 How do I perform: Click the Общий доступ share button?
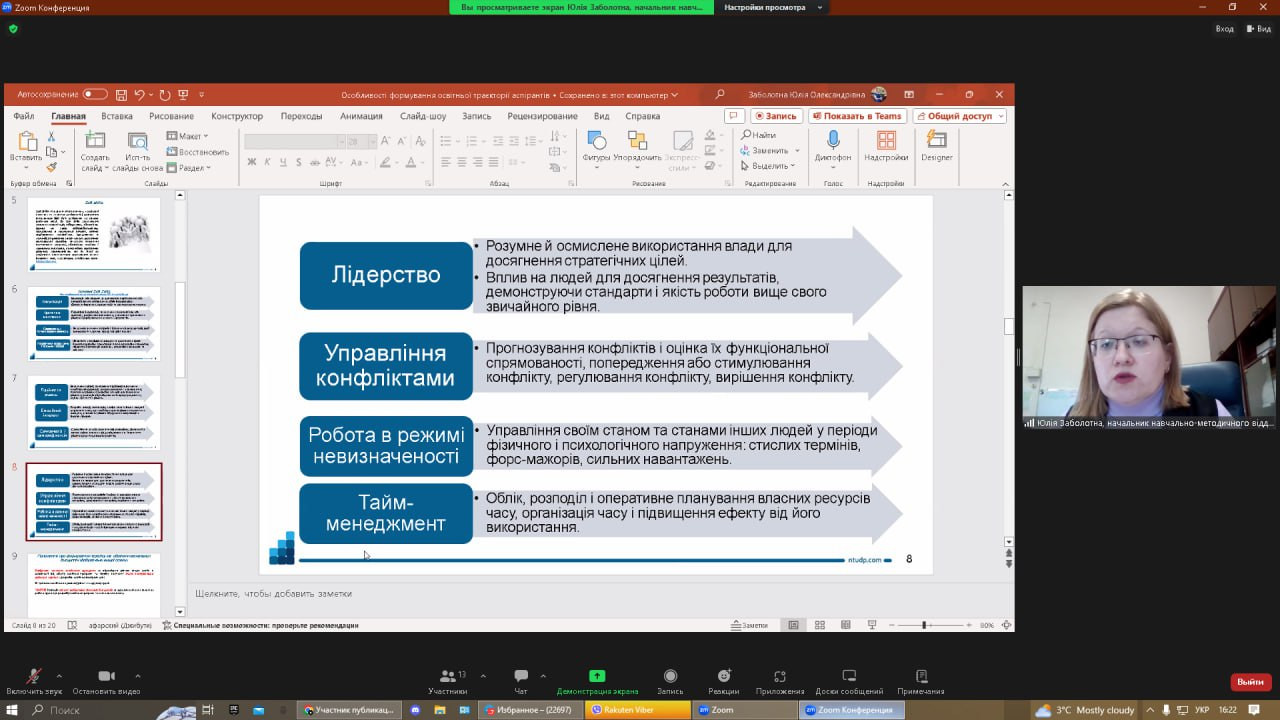pos(959,116)
